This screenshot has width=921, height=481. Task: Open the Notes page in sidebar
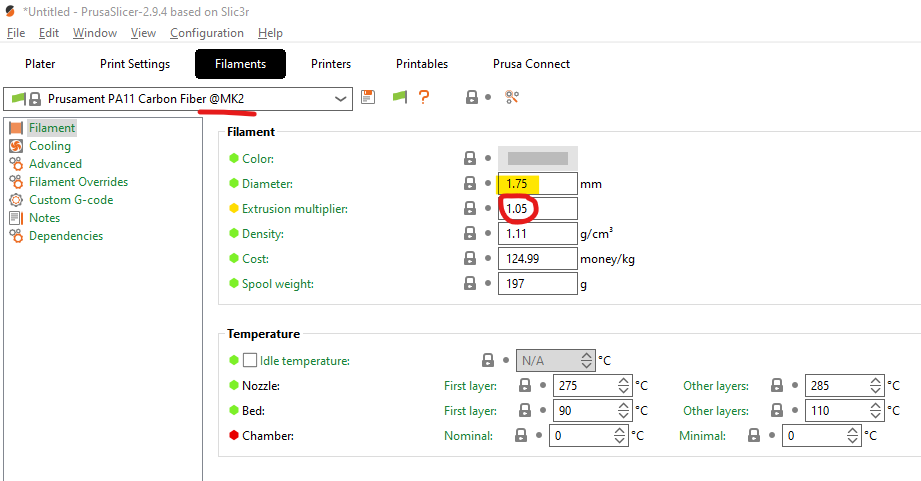[x=44, y=218]
